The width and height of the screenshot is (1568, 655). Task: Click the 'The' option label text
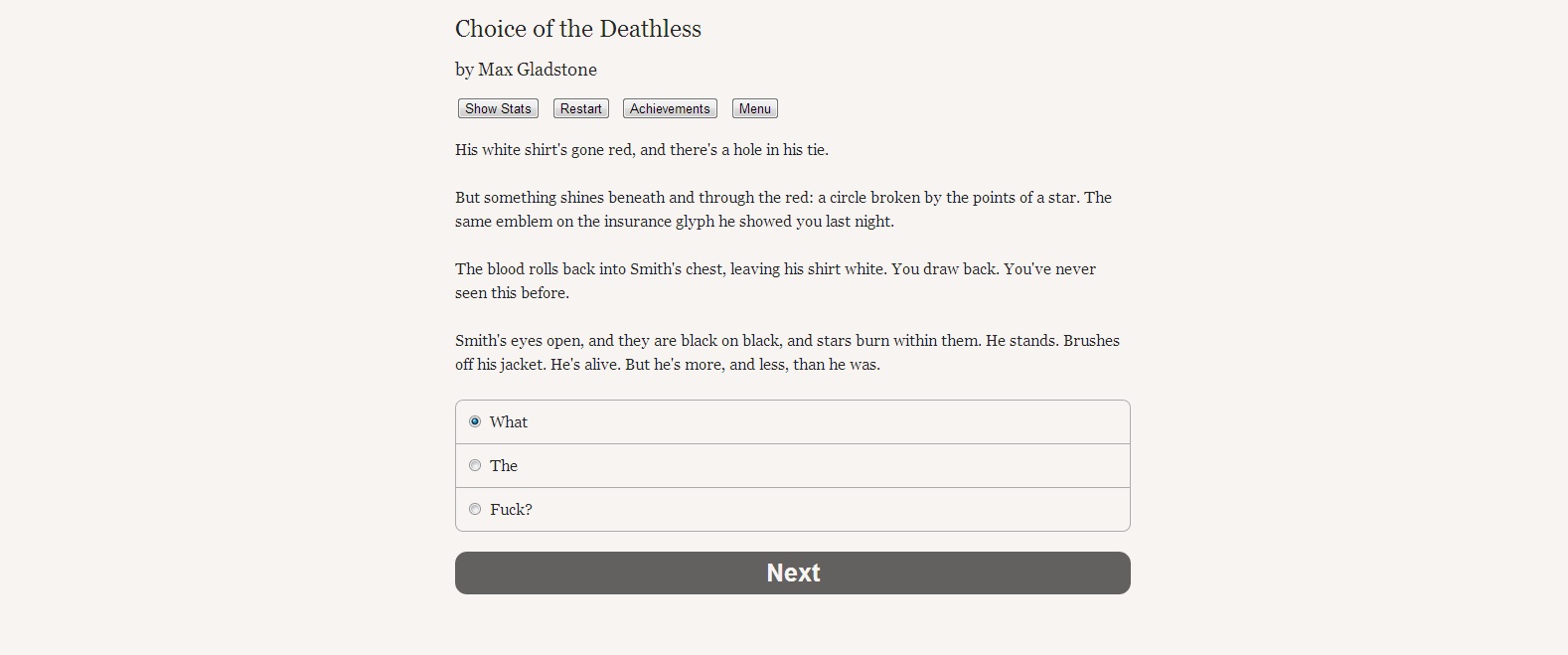(504, 465)
